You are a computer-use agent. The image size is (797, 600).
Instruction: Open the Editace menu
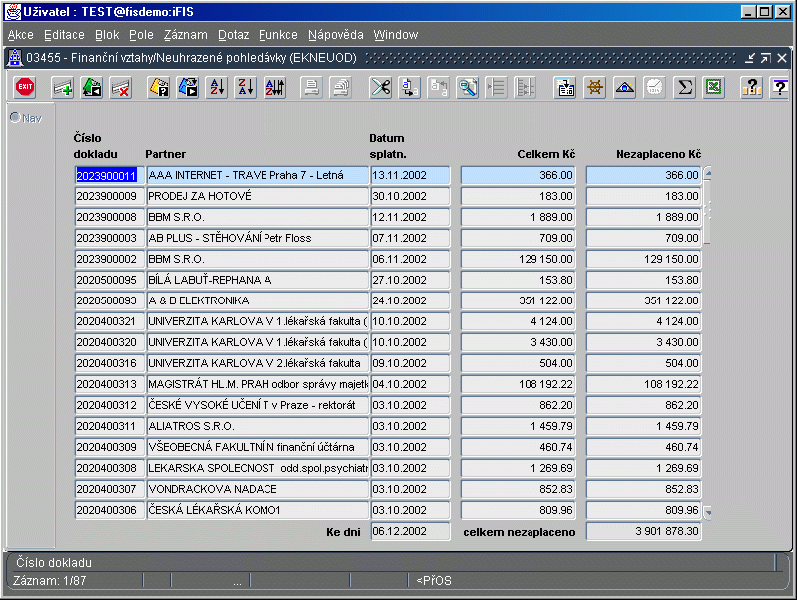pyautogui.click(x=64, y=35)
